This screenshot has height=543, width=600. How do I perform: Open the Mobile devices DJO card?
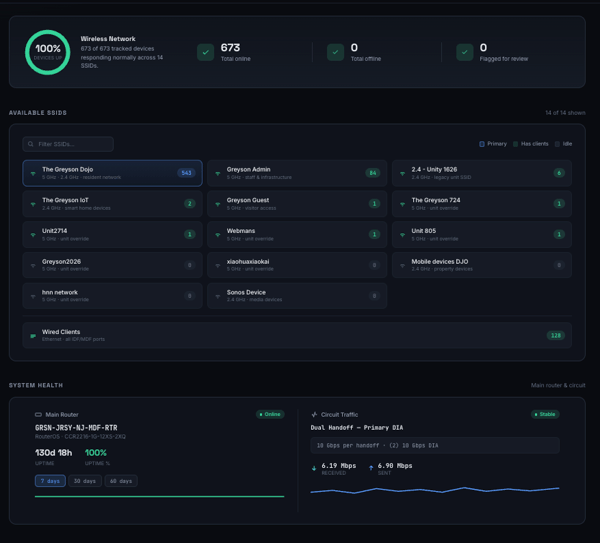(482, 265)
